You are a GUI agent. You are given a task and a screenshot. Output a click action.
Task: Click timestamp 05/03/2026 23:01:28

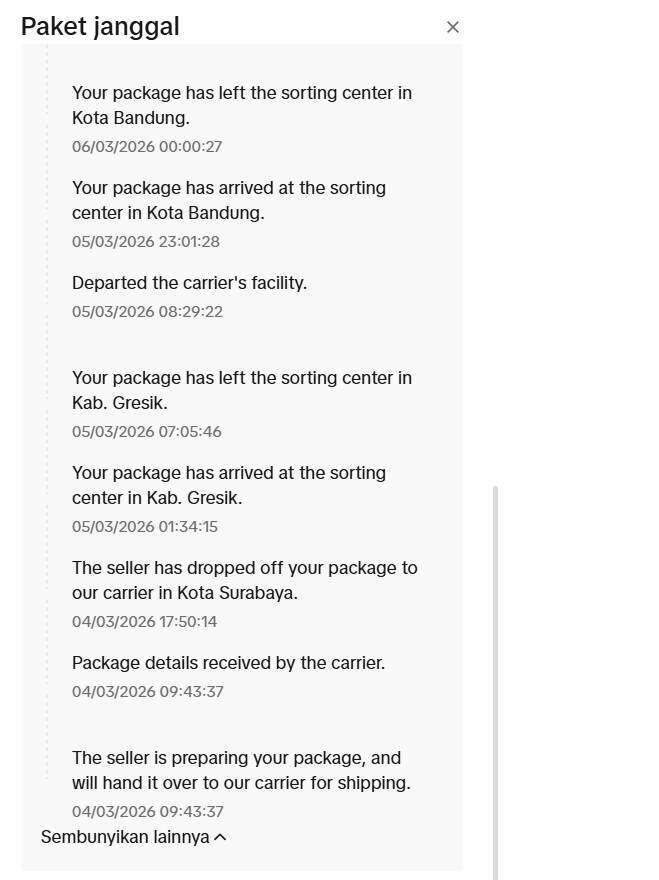[x=148, y=241]
